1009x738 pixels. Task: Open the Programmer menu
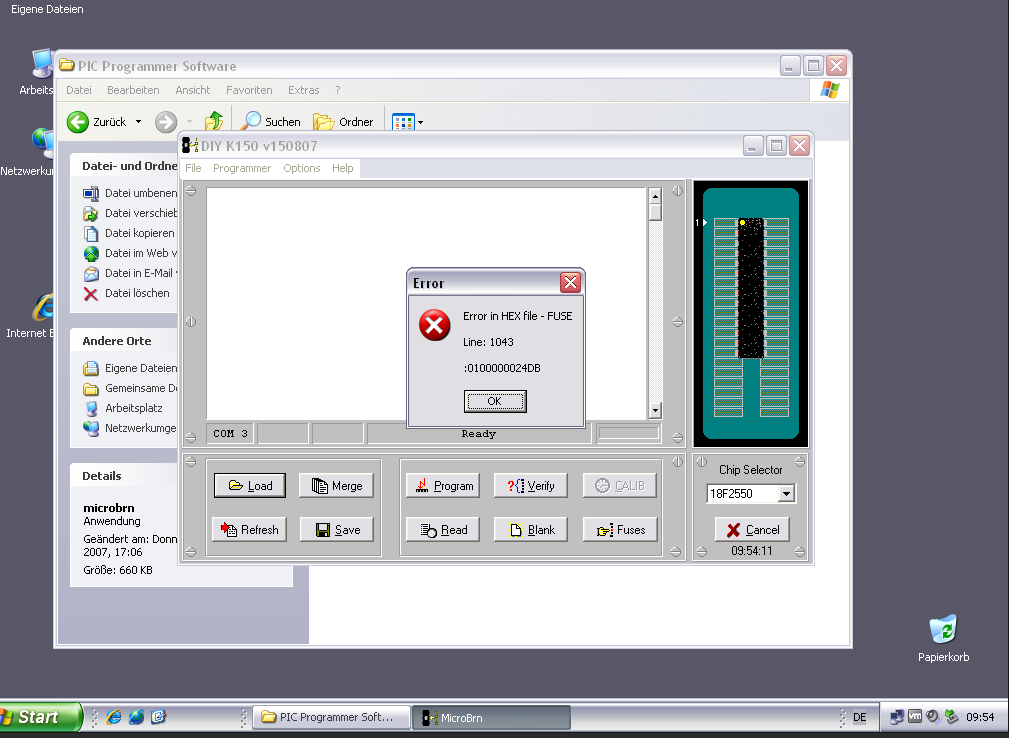point(242,168)
